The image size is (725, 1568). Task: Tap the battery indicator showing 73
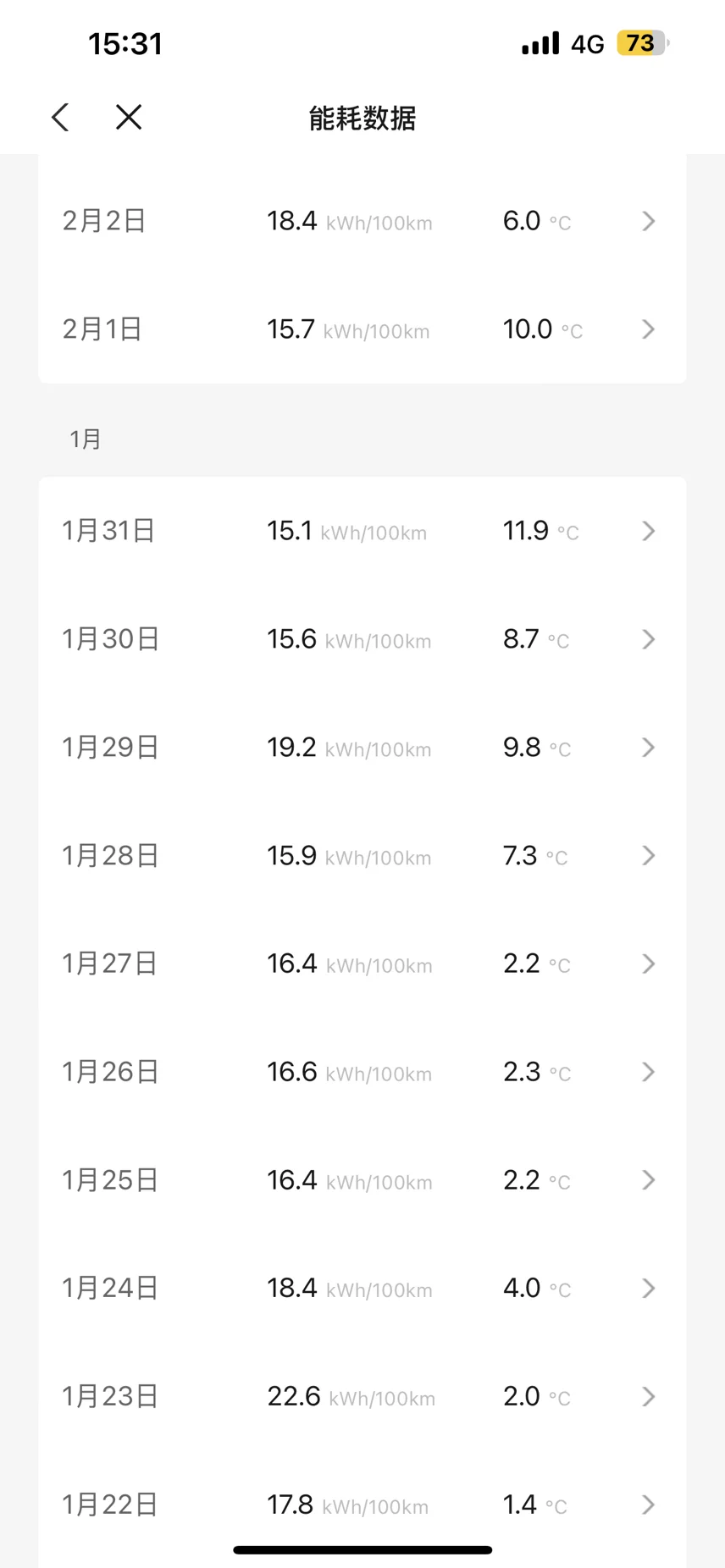(642, 43)
